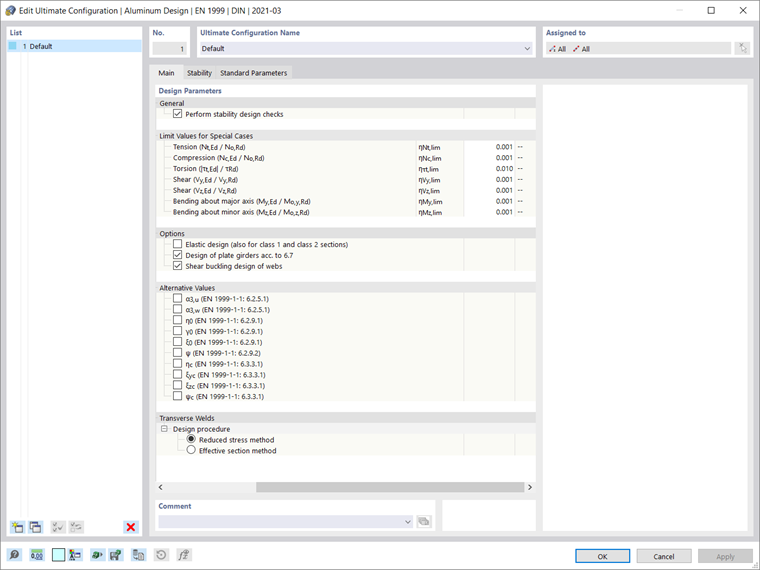The image size is (760, 570).
Task: Check ξ0 (EN 1999-1-1: 6.2.9.1)
Action: coord(177,342)
